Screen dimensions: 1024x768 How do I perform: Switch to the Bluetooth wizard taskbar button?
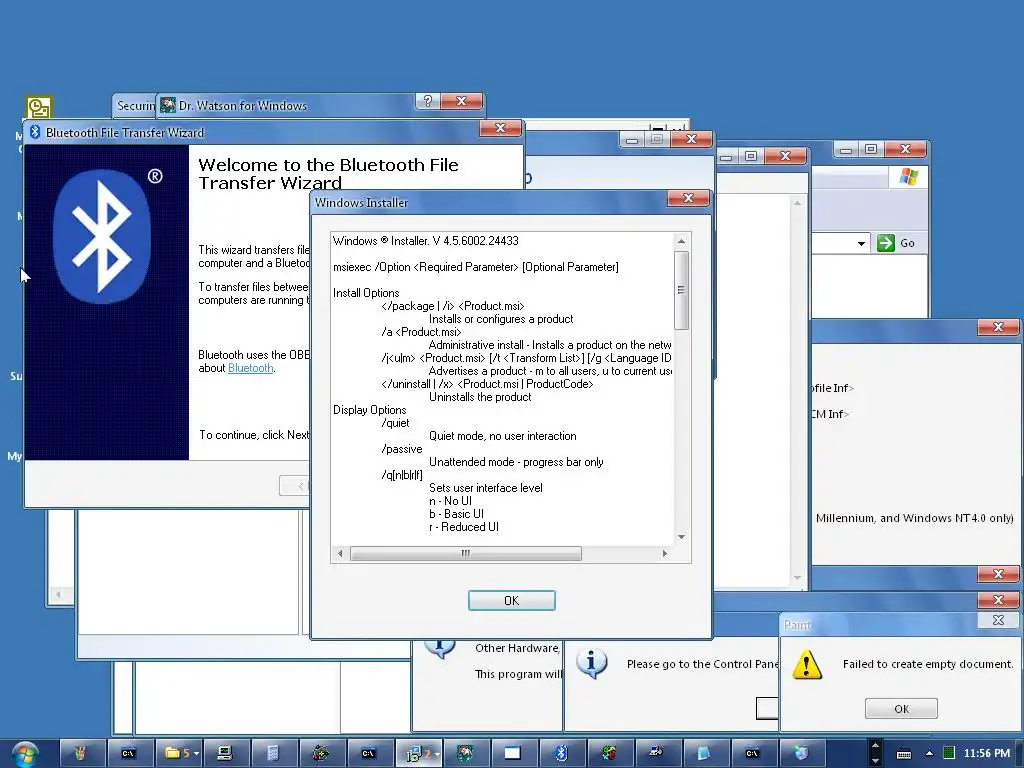561,753
